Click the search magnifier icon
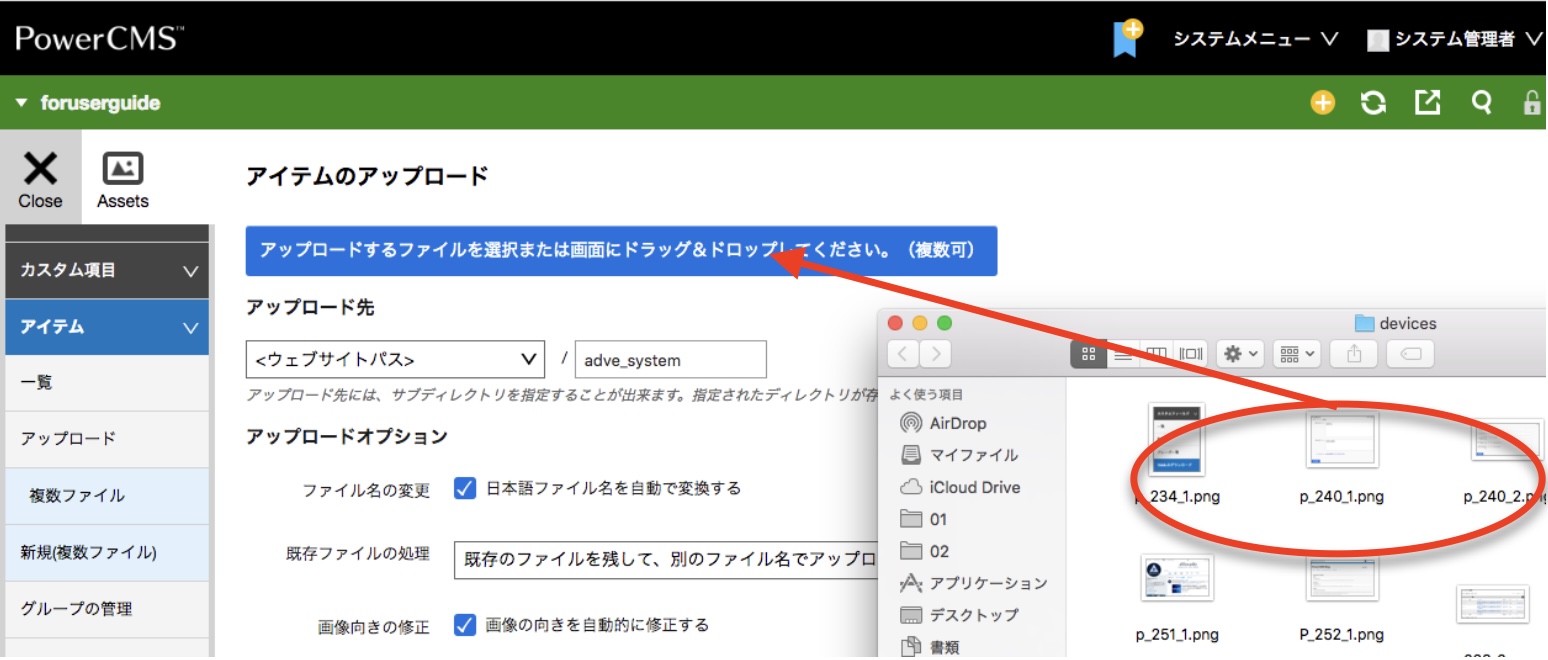Image resolution: width=1548 pixels, height=660 pixels. (x=1482, y=103)
